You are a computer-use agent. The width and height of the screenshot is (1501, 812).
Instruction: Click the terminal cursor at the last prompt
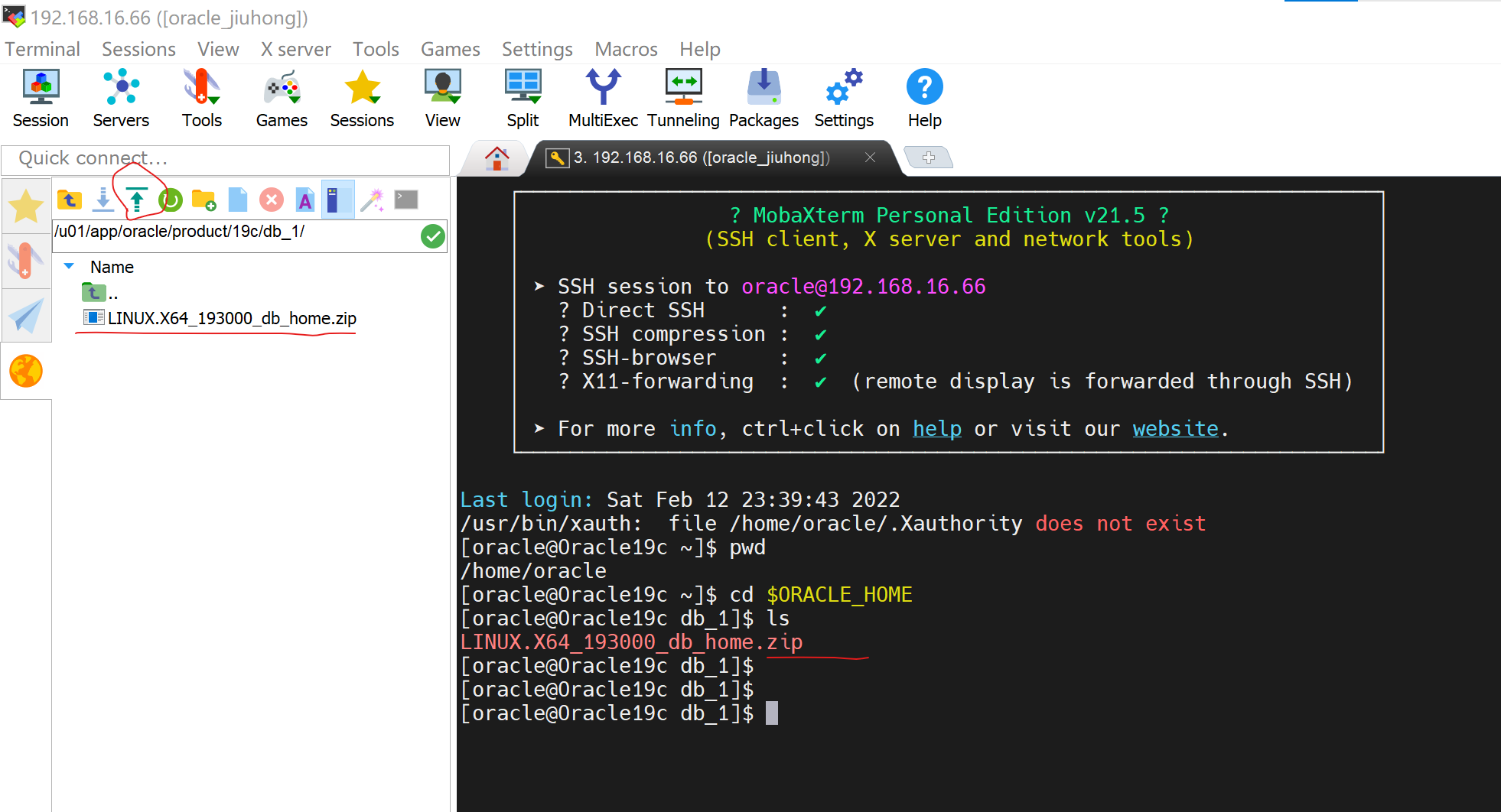tap(772, 713)
